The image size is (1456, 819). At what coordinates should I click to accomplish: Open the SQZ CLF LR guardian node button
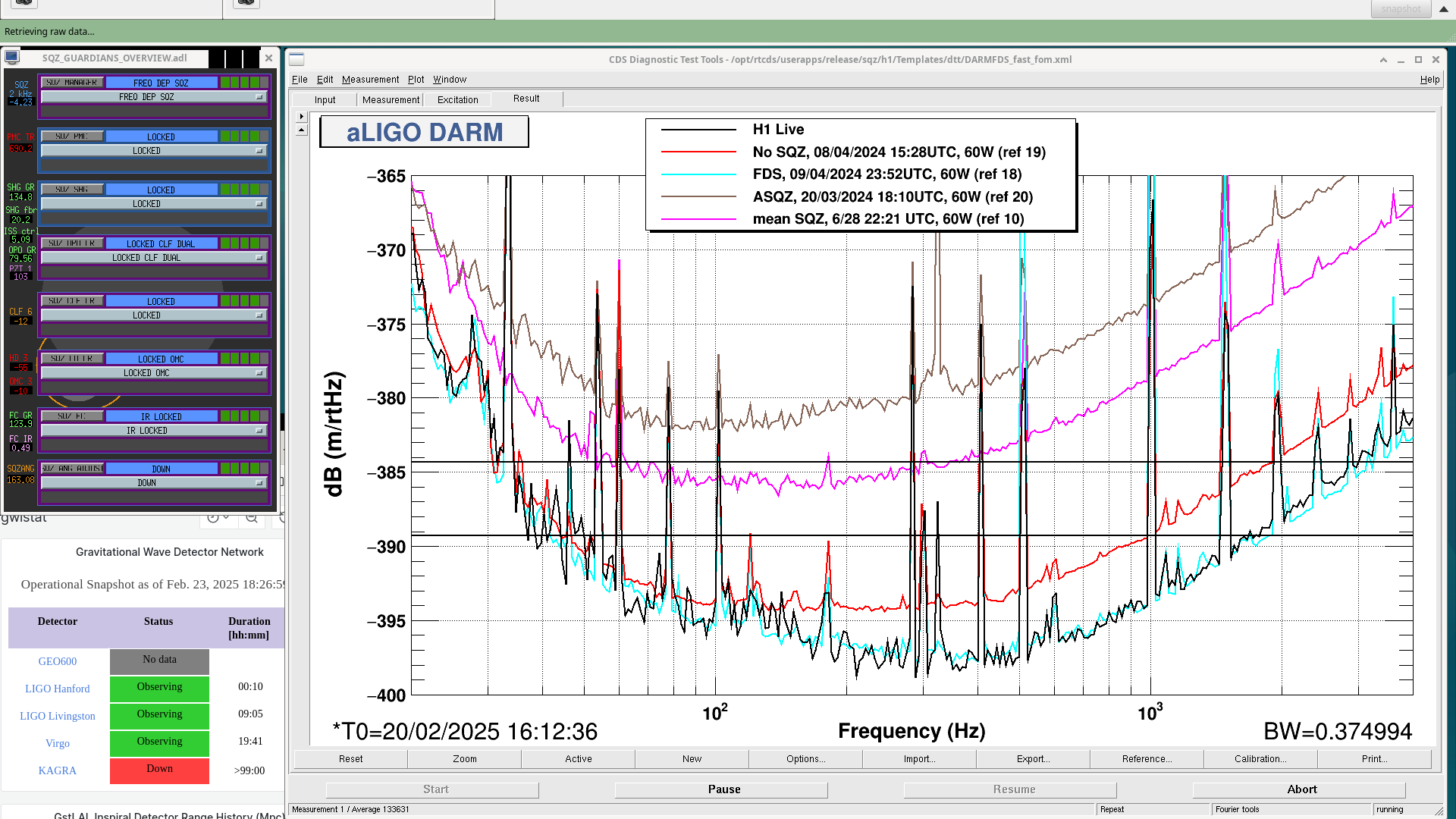(x=72, y=301)
